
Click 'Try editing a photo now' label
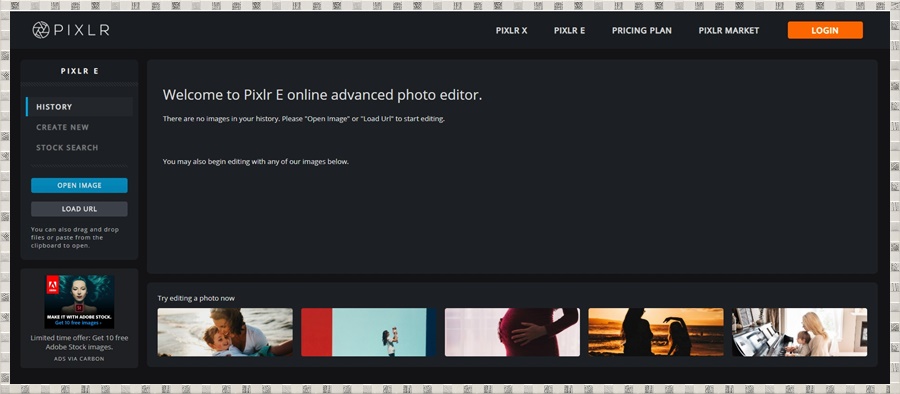pyautogui.click(x=196, y=298)
